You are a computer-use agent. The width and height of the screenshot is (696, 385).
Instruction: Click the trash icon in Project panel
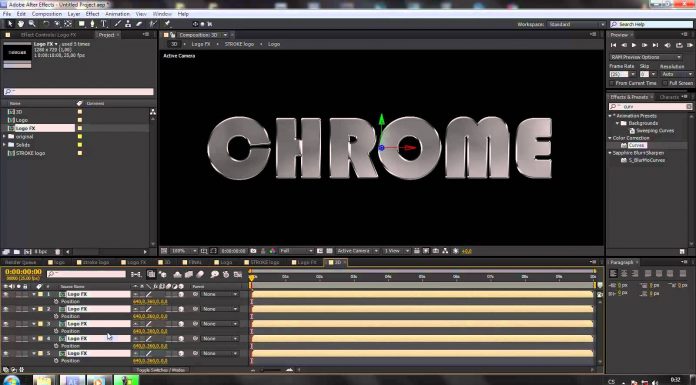click(57, 252)
